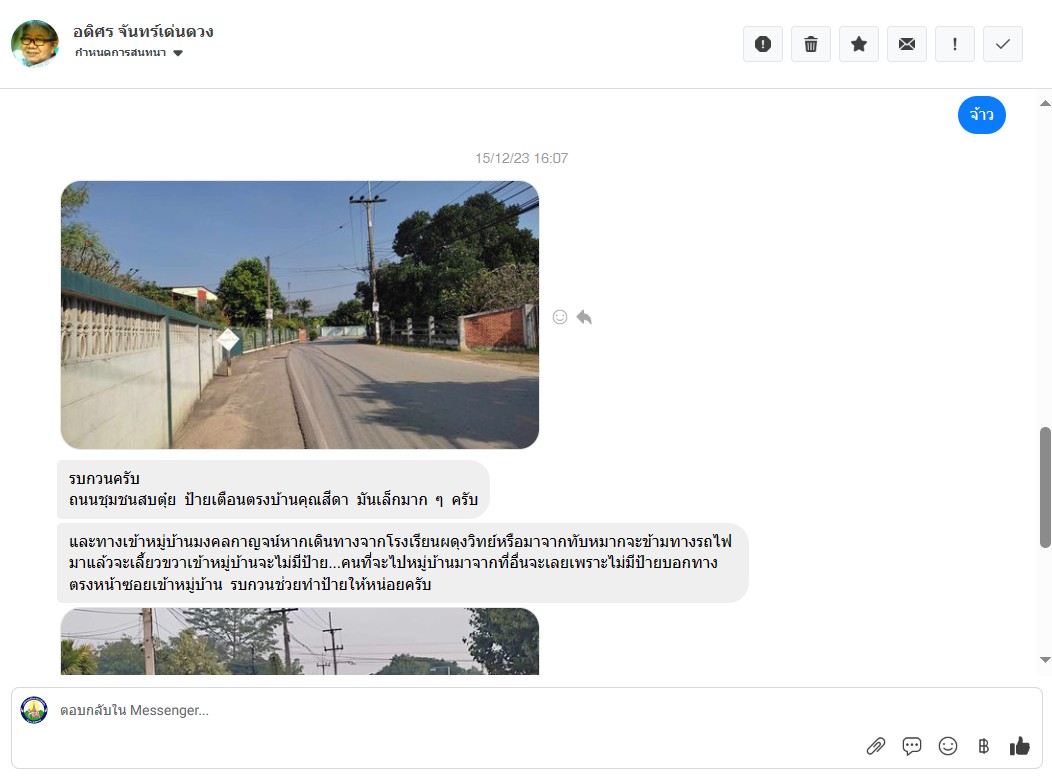Image resolution: width=1052 pixels, height=776 pixels.
Task: Star this conversation as follow-up
Action: tap(859, 44)
